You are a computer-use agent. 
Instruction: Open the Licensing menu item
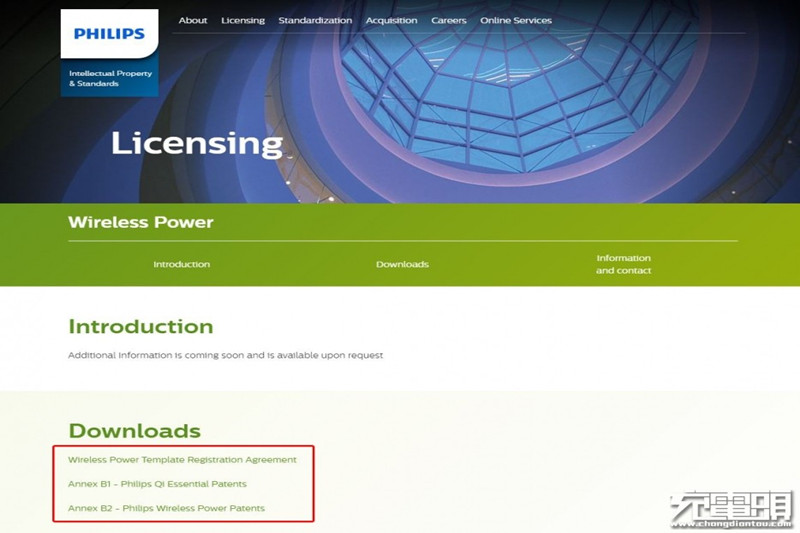click(243, 20)
